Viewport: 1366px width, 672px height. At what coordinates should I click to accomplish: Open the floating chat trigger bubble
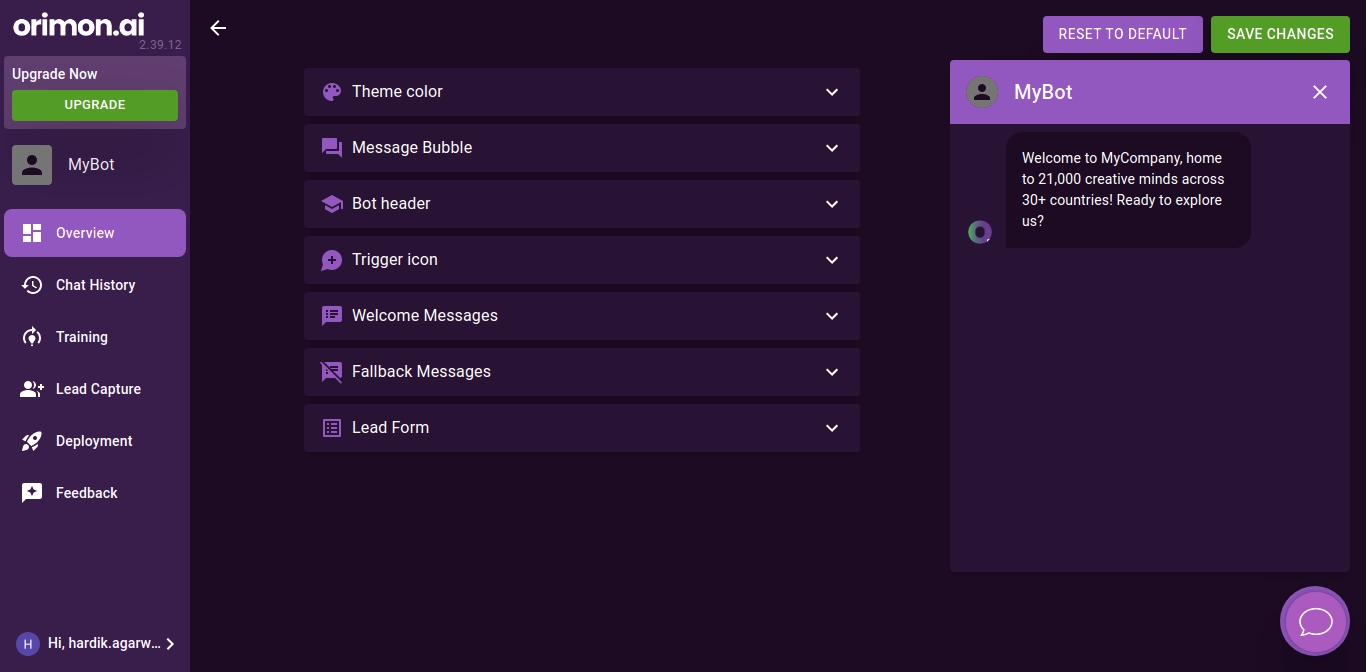1315,621
